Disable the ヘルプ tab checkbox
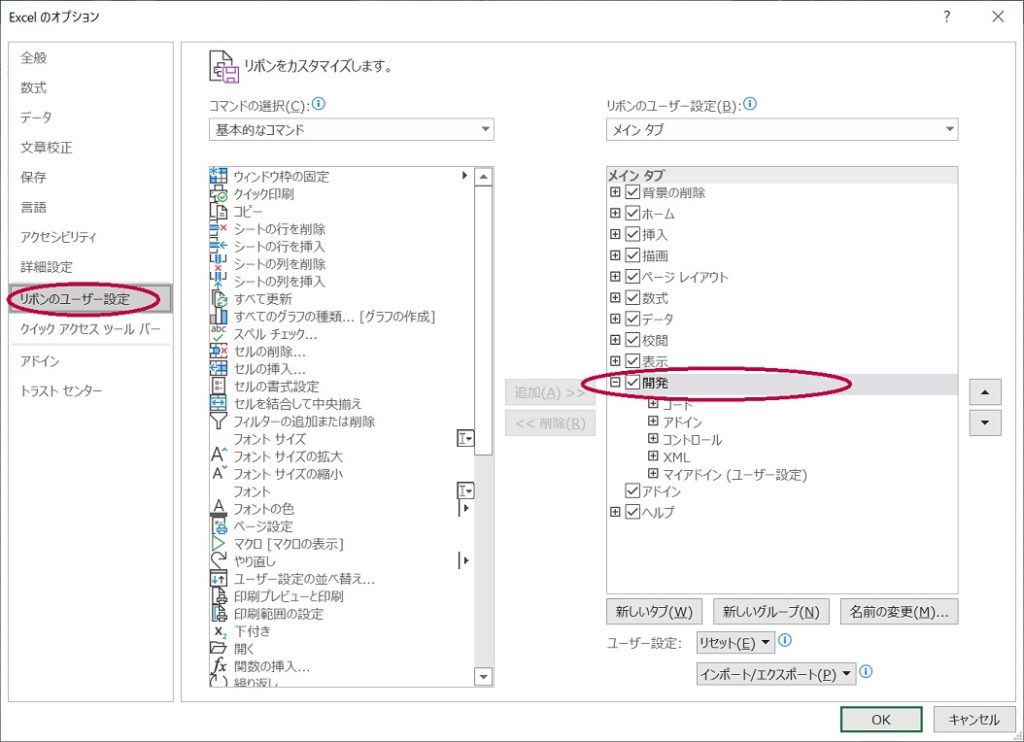The height and width of the screenshot is (742, 1024). pyautogui.click(x=633, y=512)
